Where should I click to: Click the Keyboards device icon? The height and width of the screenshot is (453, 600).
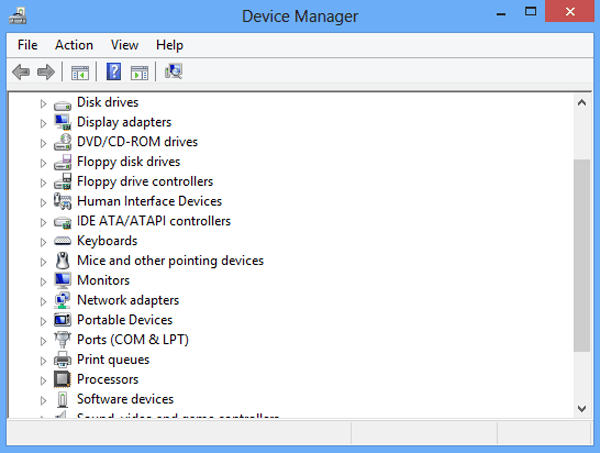point(62,241)
